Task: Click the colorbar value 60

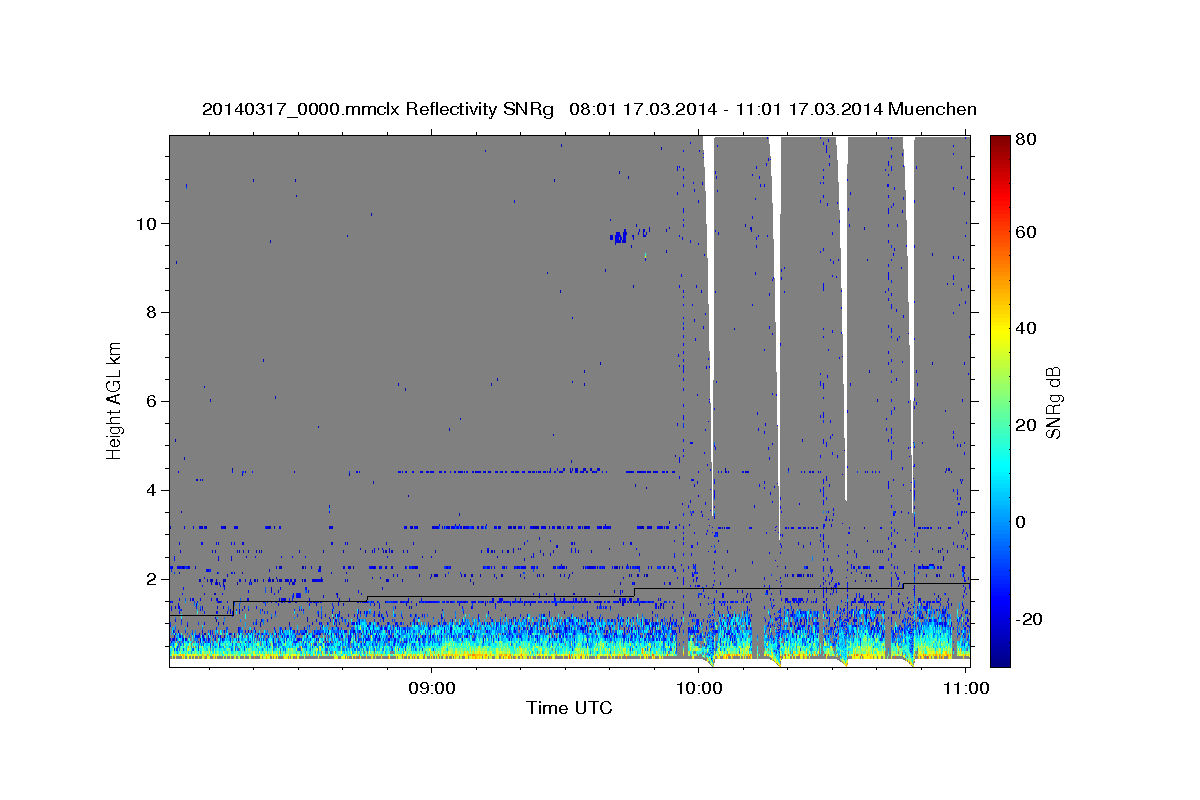Action: (1027, 232)
